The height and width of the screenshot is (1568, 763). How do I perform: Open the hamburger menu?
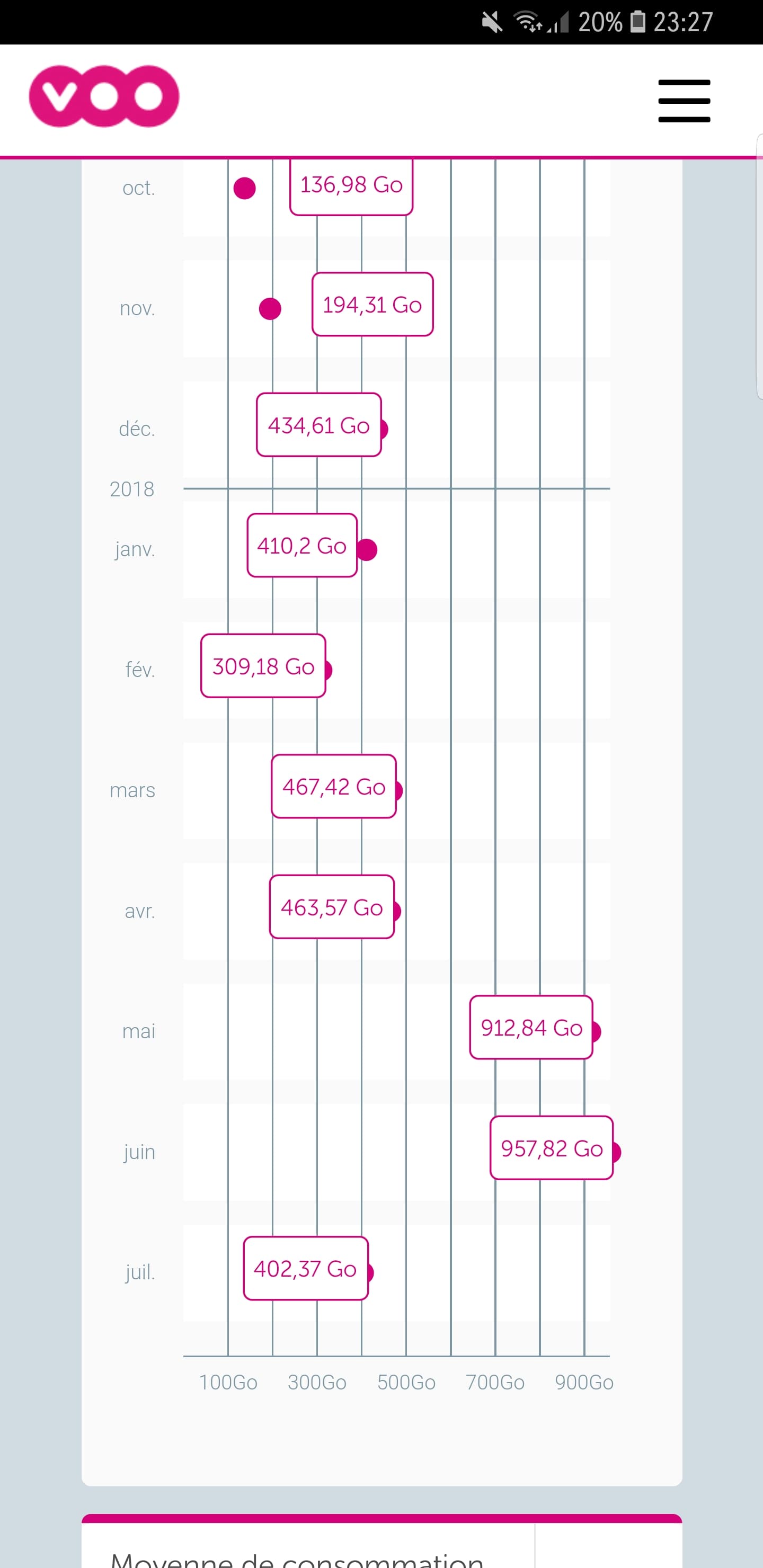(x=684, y=101)
